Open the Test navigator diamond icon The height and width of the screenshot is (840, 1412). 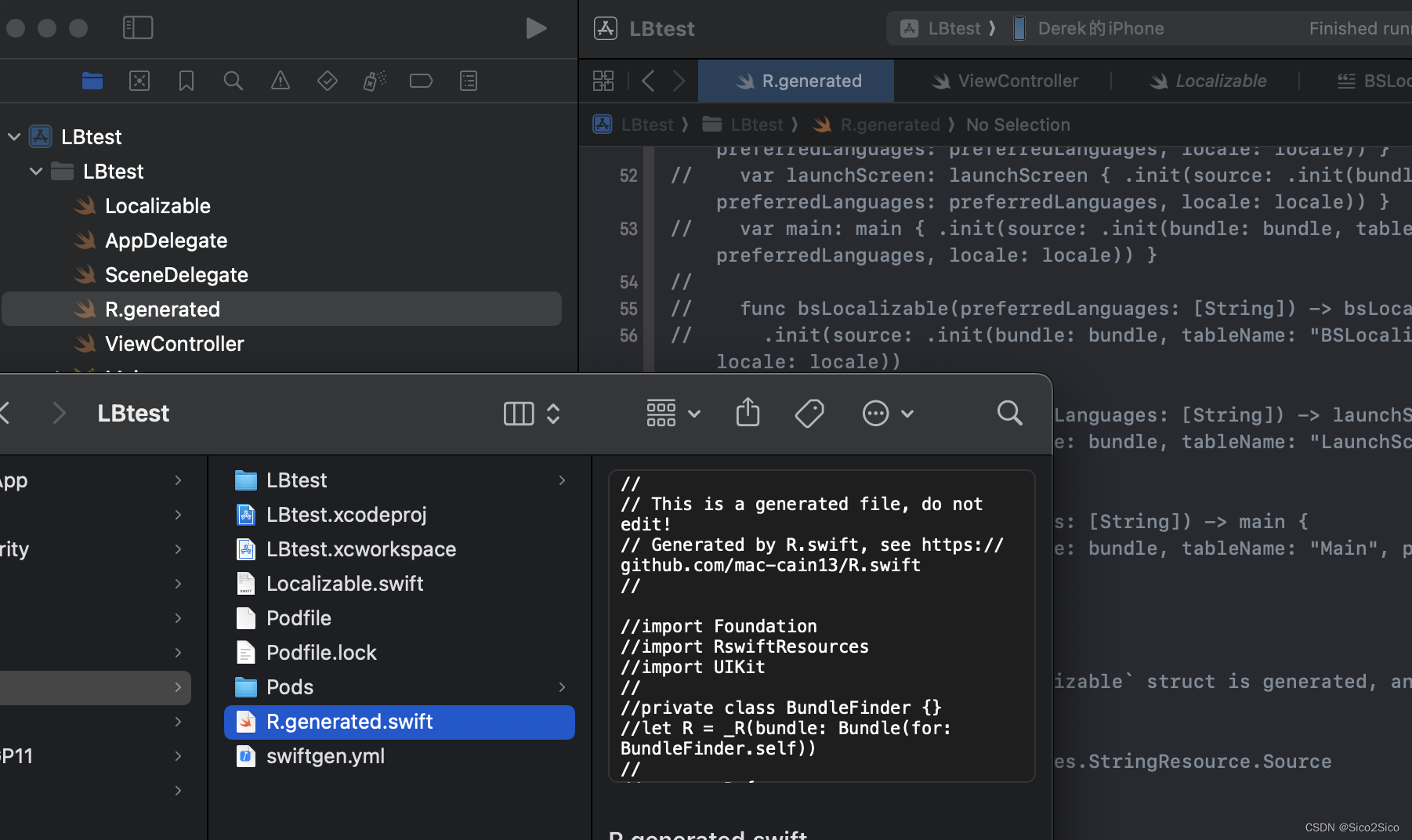tap(328, 81)
